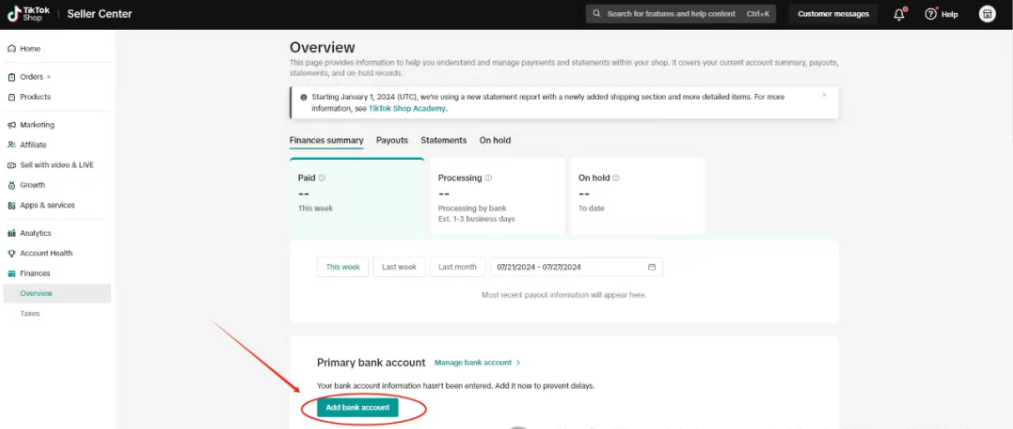Screen dimensions: 1013x429
Task: Click the notification bell icon
Action: [898, 14]
